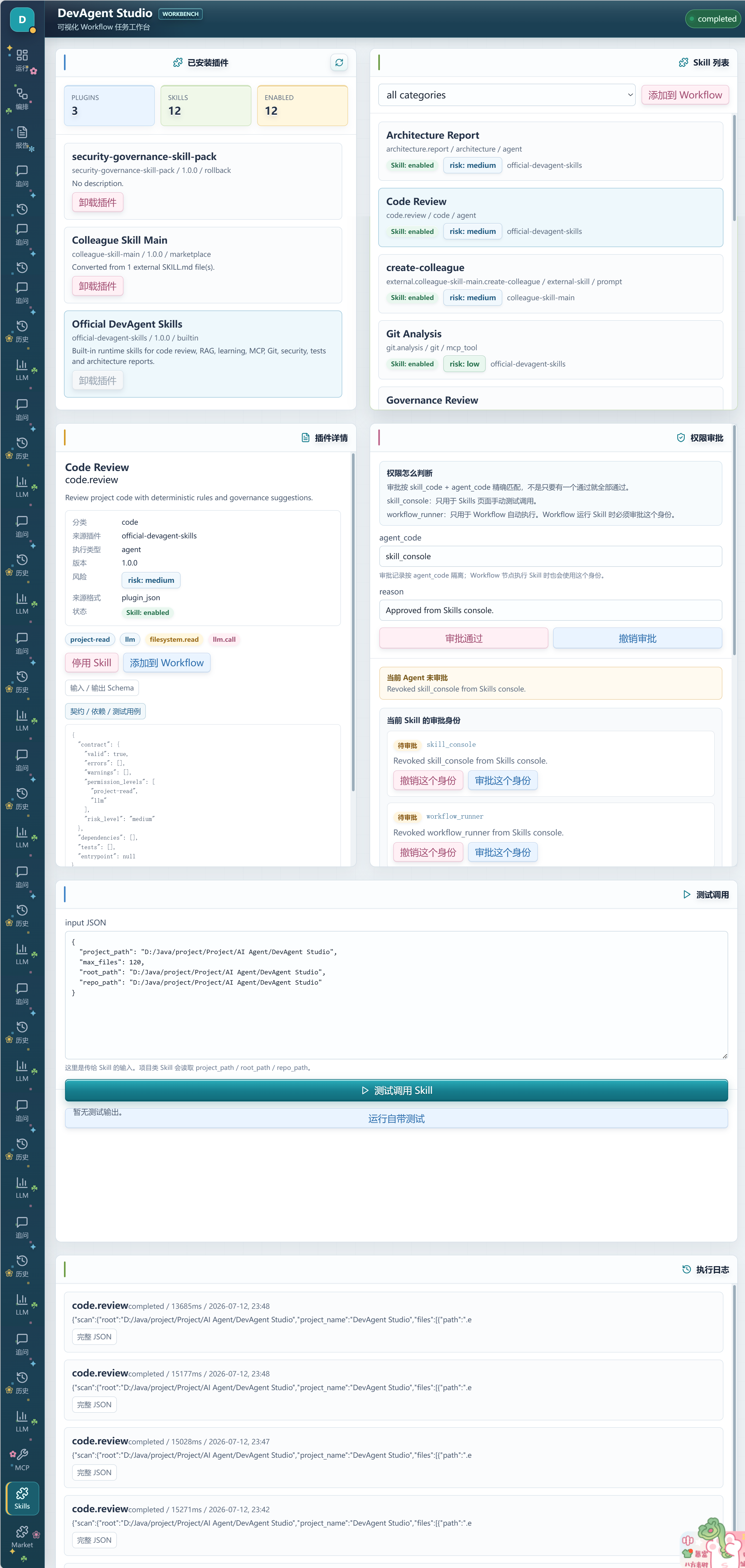The height and width of the screenshot is (1568, 745).
Task: Revoke the skill_console identity with 撤销这个身份
Action: pyautogui.click(x=428, y=780)
